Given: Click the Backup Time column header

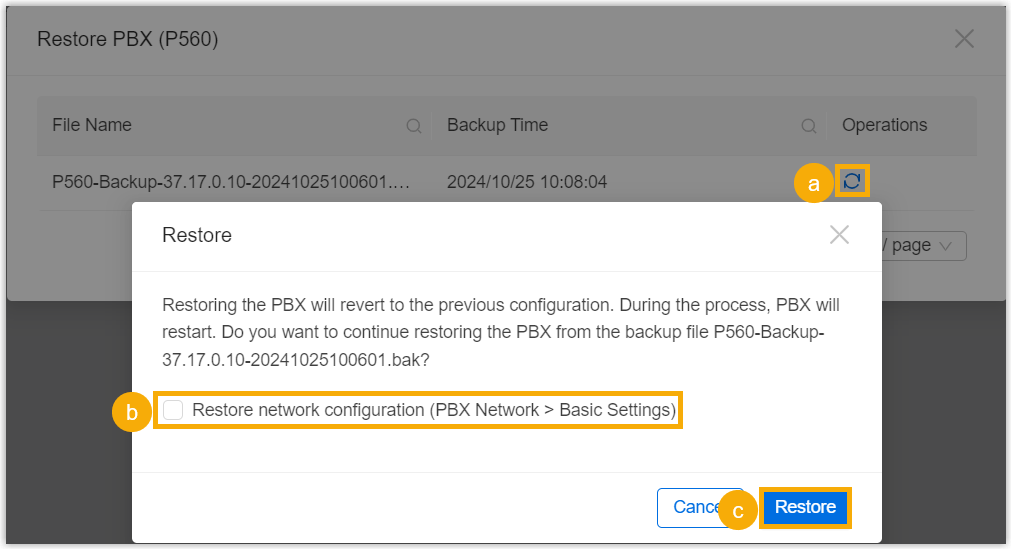Looking at the screenshot, I should click(497, 125).
